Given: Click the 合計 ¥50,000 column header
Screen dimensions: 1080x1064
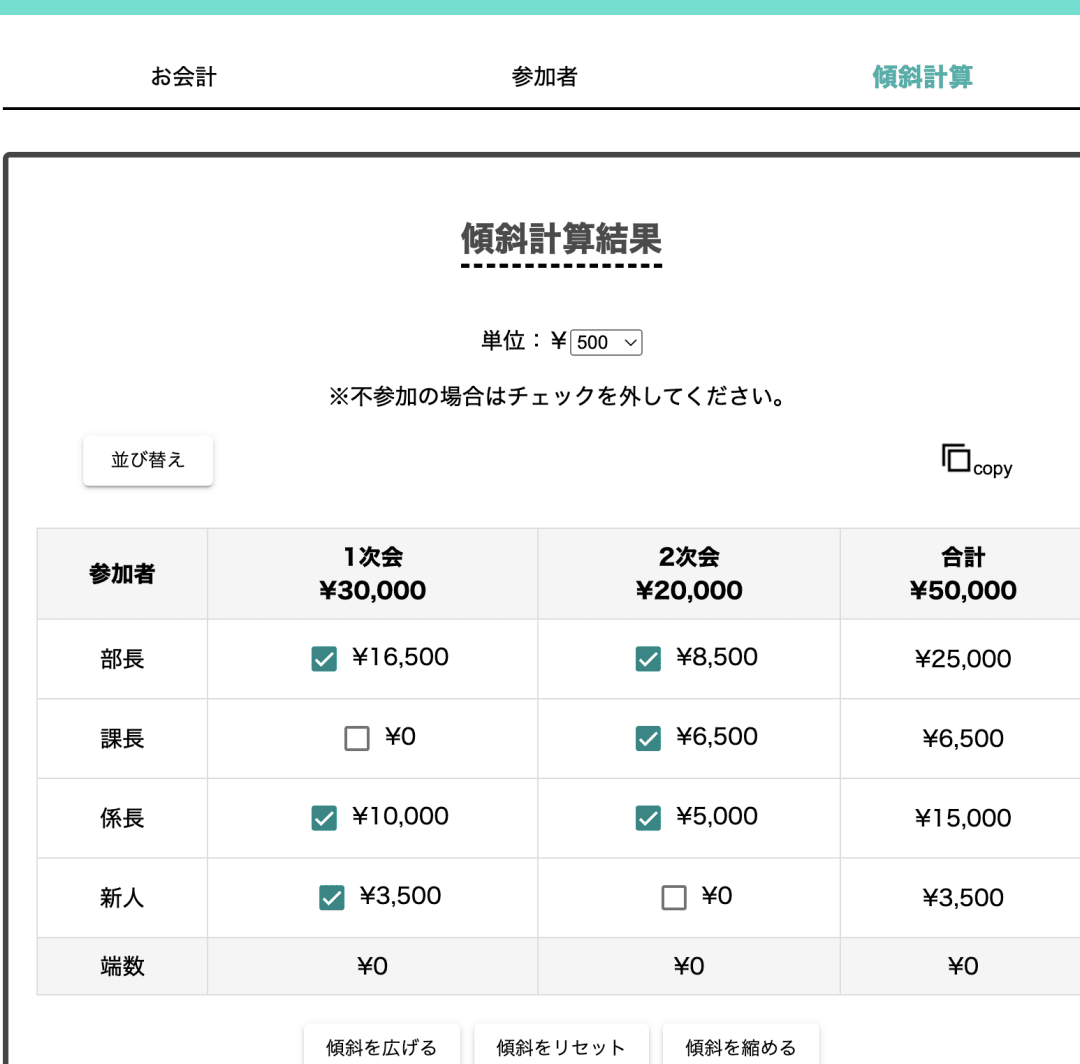Looking at the screenshot, I should point(962,574).
